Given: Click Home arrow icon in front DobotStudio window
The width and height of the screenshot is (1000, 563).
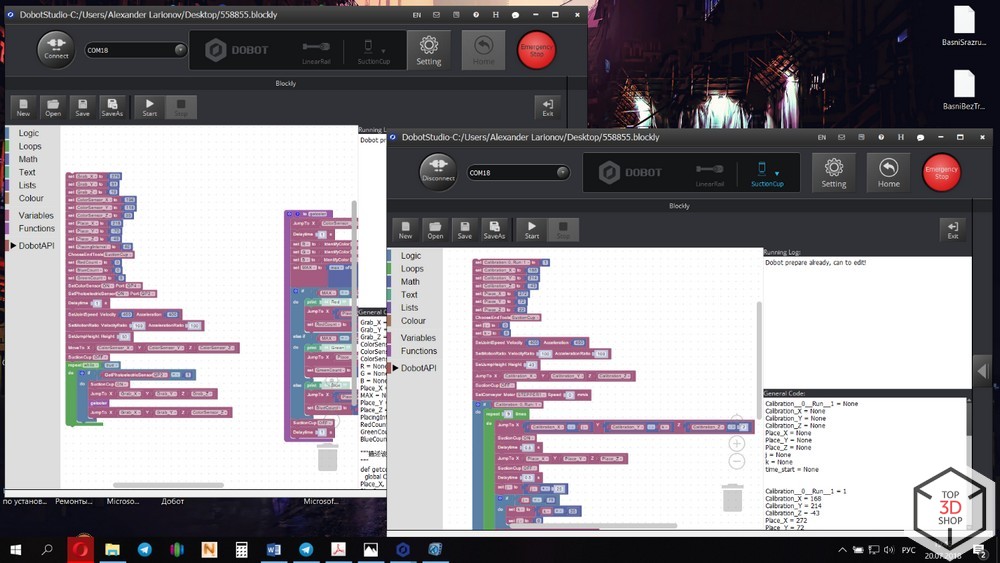Looking at the screenshot, I should [x=888, y=173].
